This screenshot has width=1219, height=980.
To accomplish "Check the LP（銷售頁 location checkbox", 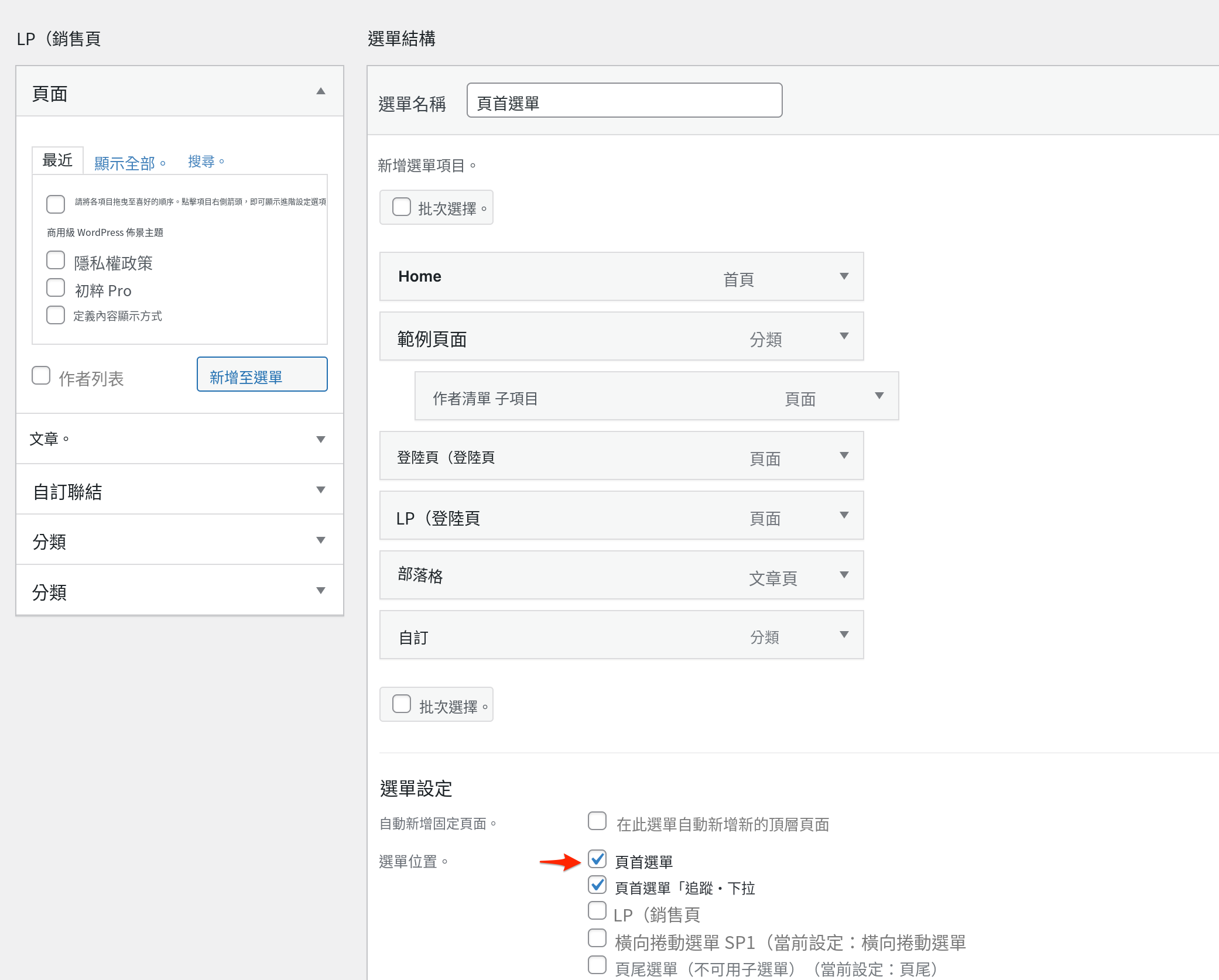I will pyautogui.click(x=597, y=910).
